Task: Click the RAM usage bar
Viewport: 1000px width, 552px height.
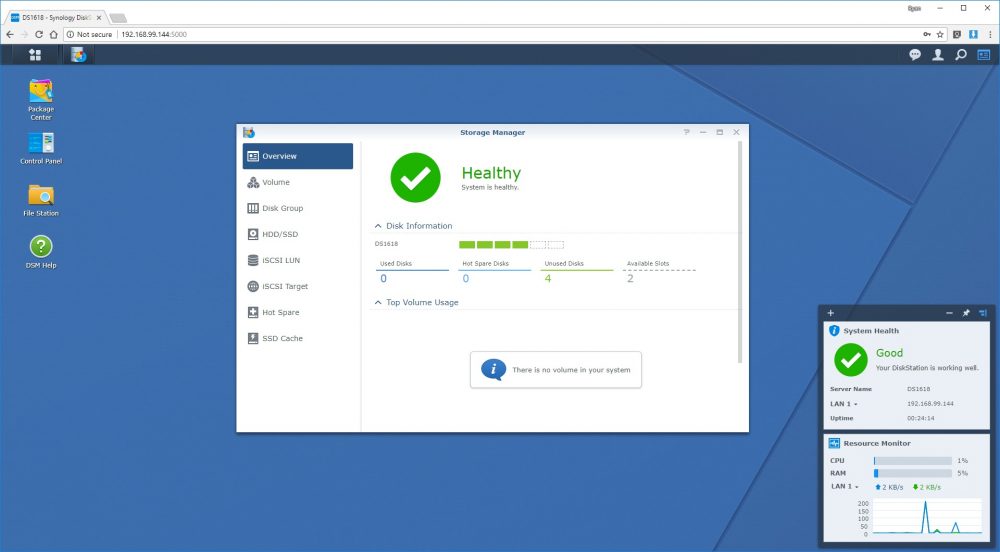Action: (913, 473)
